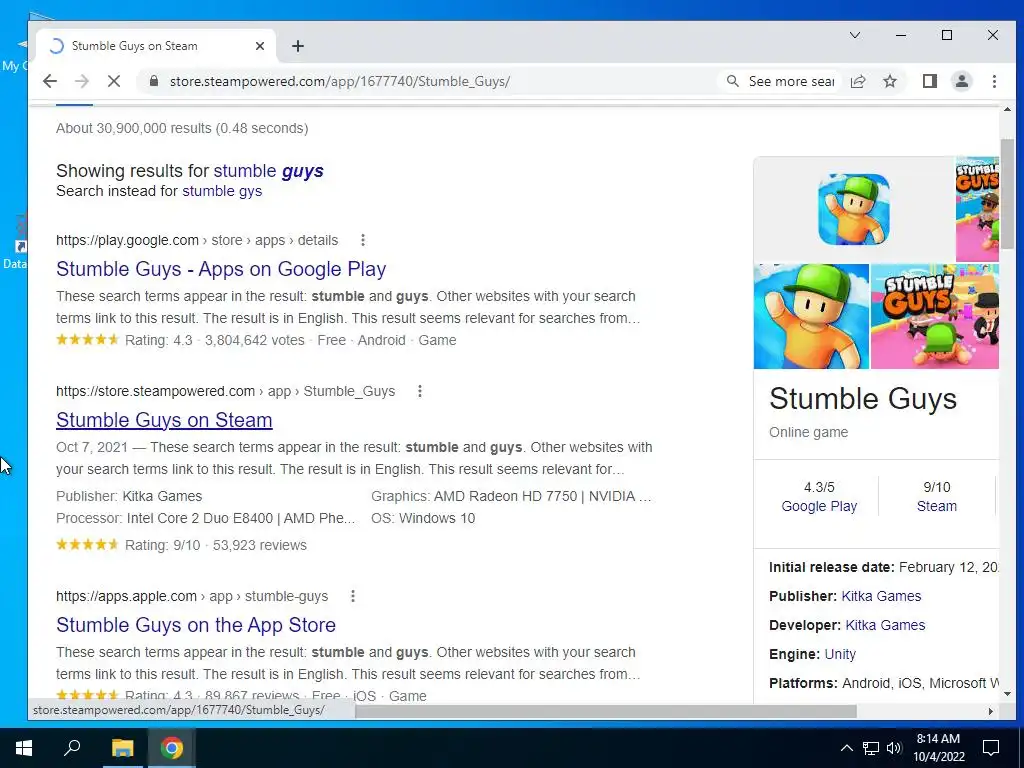
Task: Click the Google Play rating link
Action: (x=819, y=506)
